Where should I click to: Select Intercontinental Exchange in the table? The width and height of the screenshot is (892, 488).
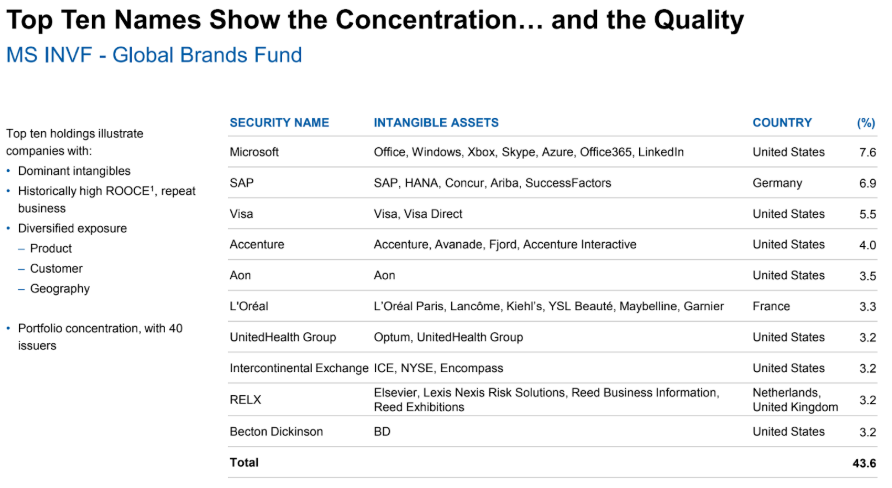click(x=299, y=369)
